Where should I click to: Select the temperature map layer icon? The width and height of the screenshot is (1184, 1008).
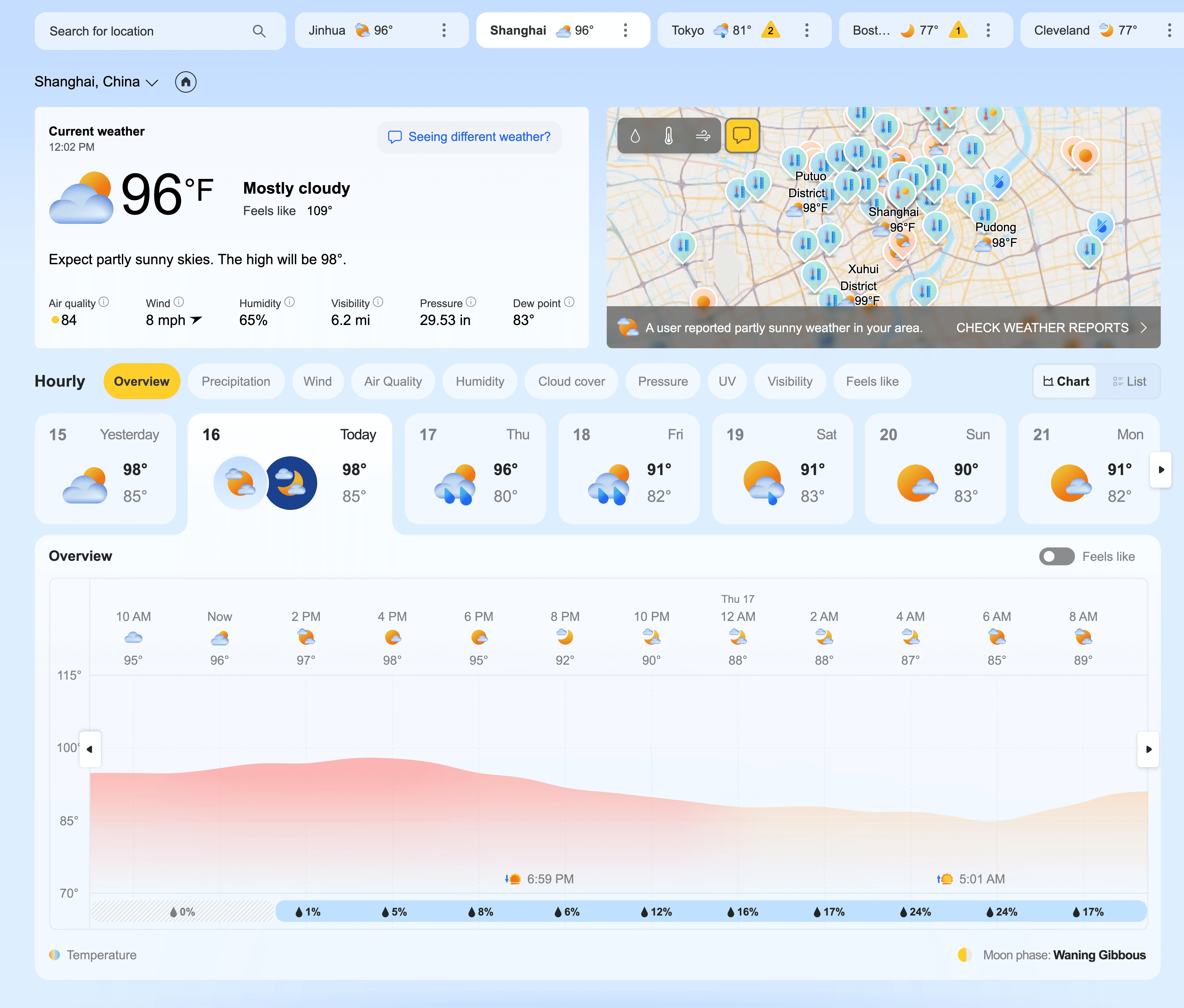pos(669,135)
